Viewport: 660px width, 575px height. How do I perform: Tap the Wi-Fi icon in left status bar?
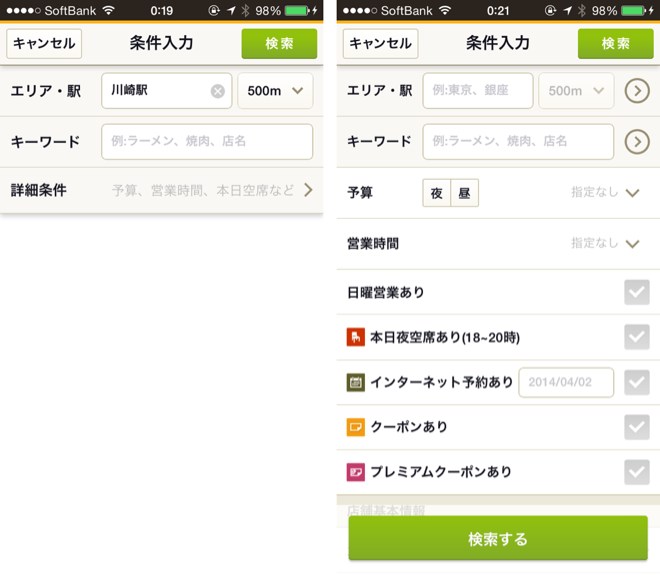click(x=109, y=10)
